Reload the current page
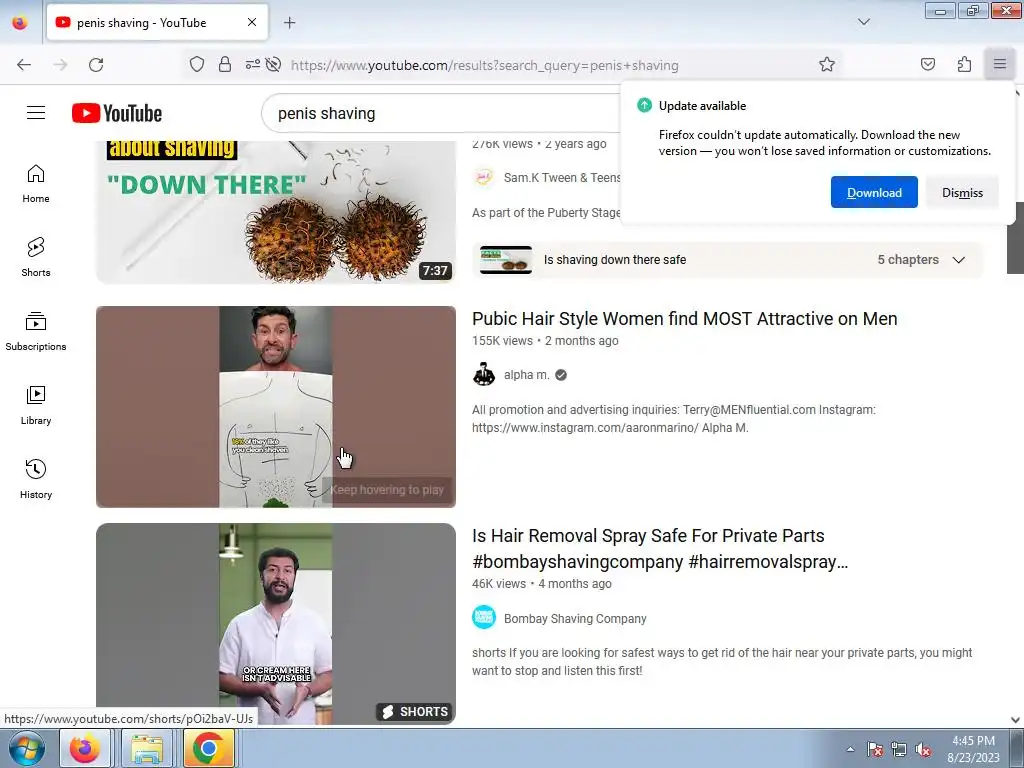The height and width of the screenshot is (768, 1024). tap(96, 65)
